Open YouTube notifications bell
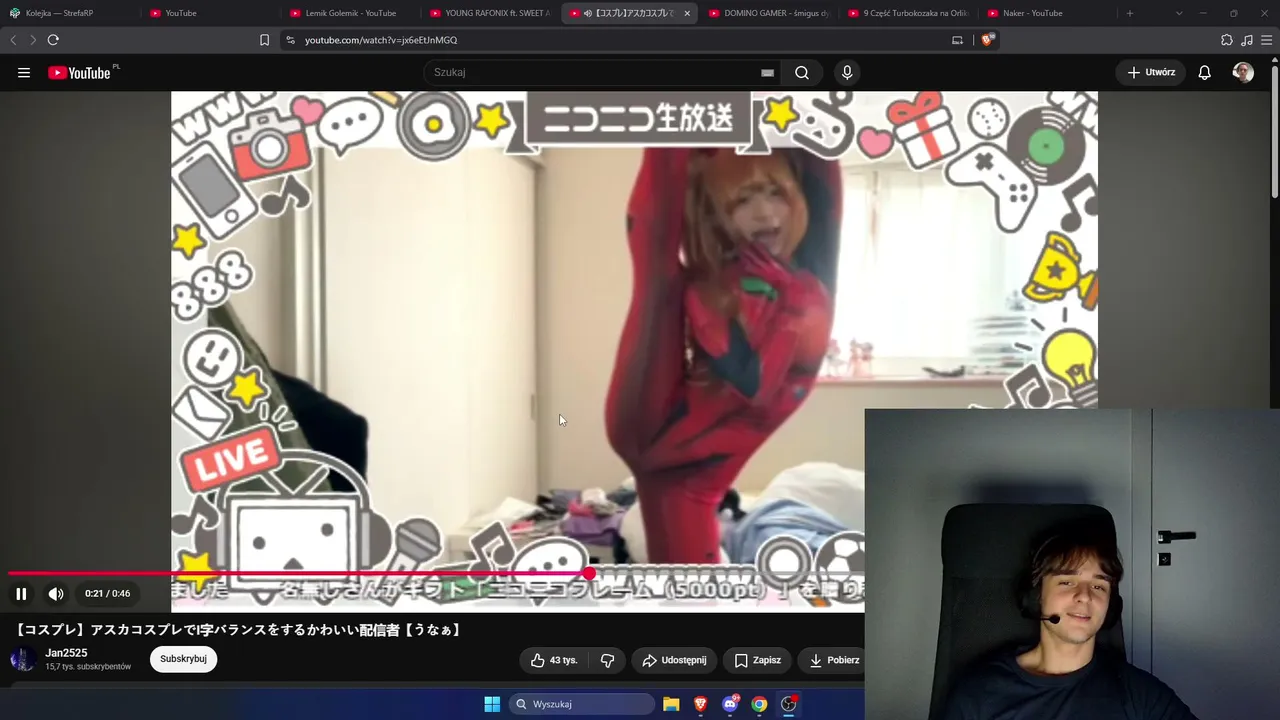Viewport: 1280px width, 720px height. [x=1205, y=72]
